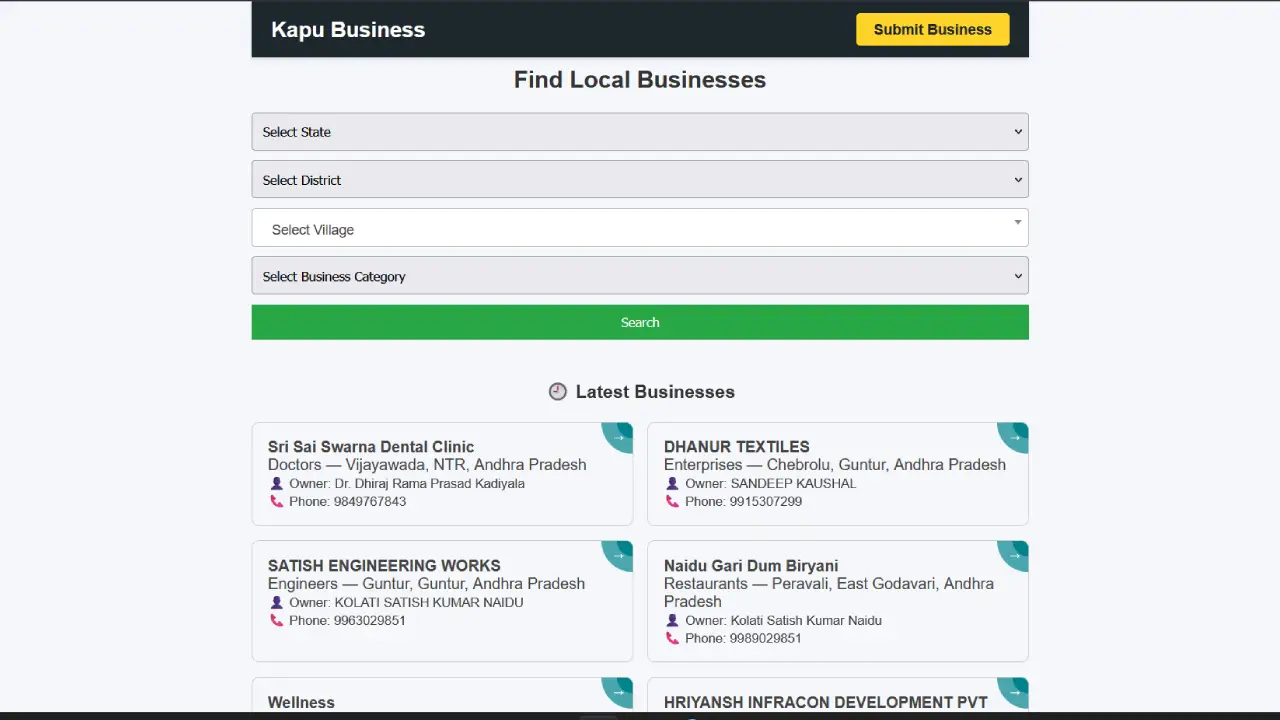Go to Kapu Business home title
Screen dimensions: 1280x720
348,30
